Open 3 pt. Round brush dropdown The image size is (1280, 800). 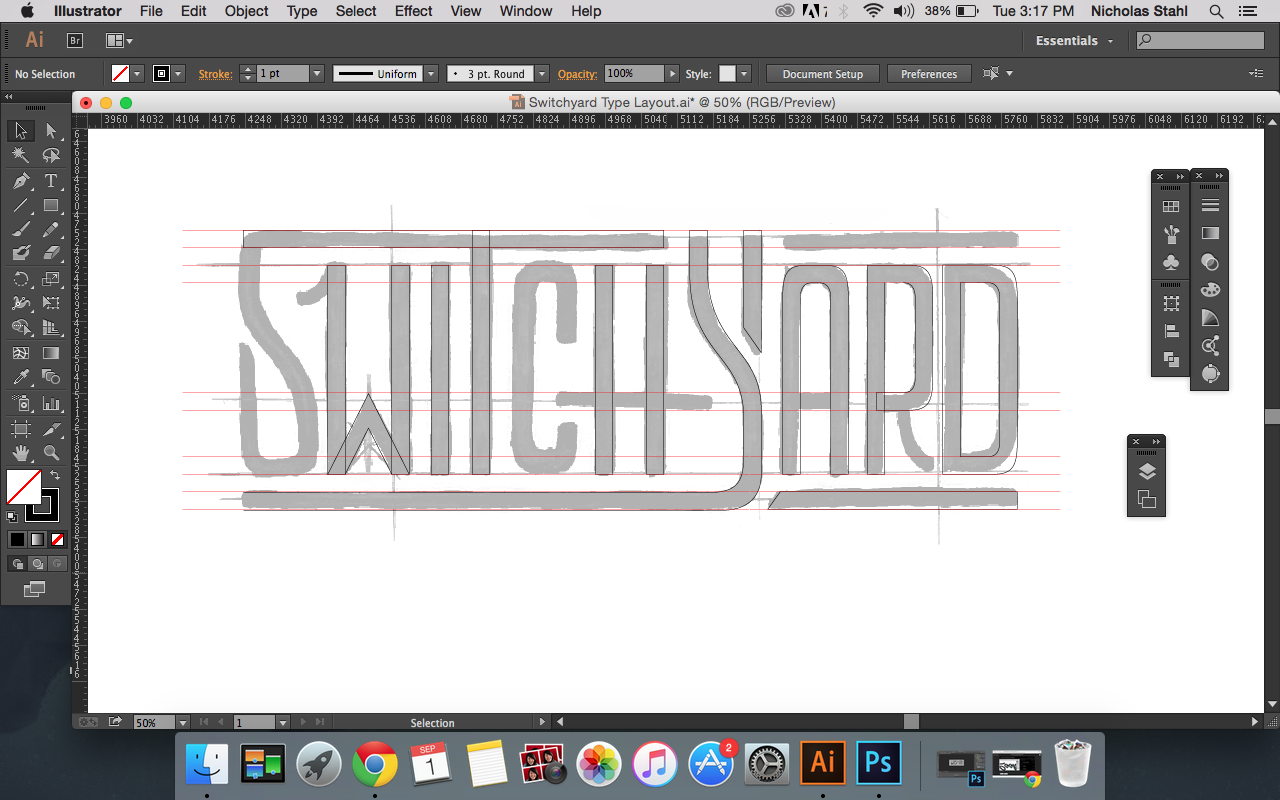click(541, 74)
